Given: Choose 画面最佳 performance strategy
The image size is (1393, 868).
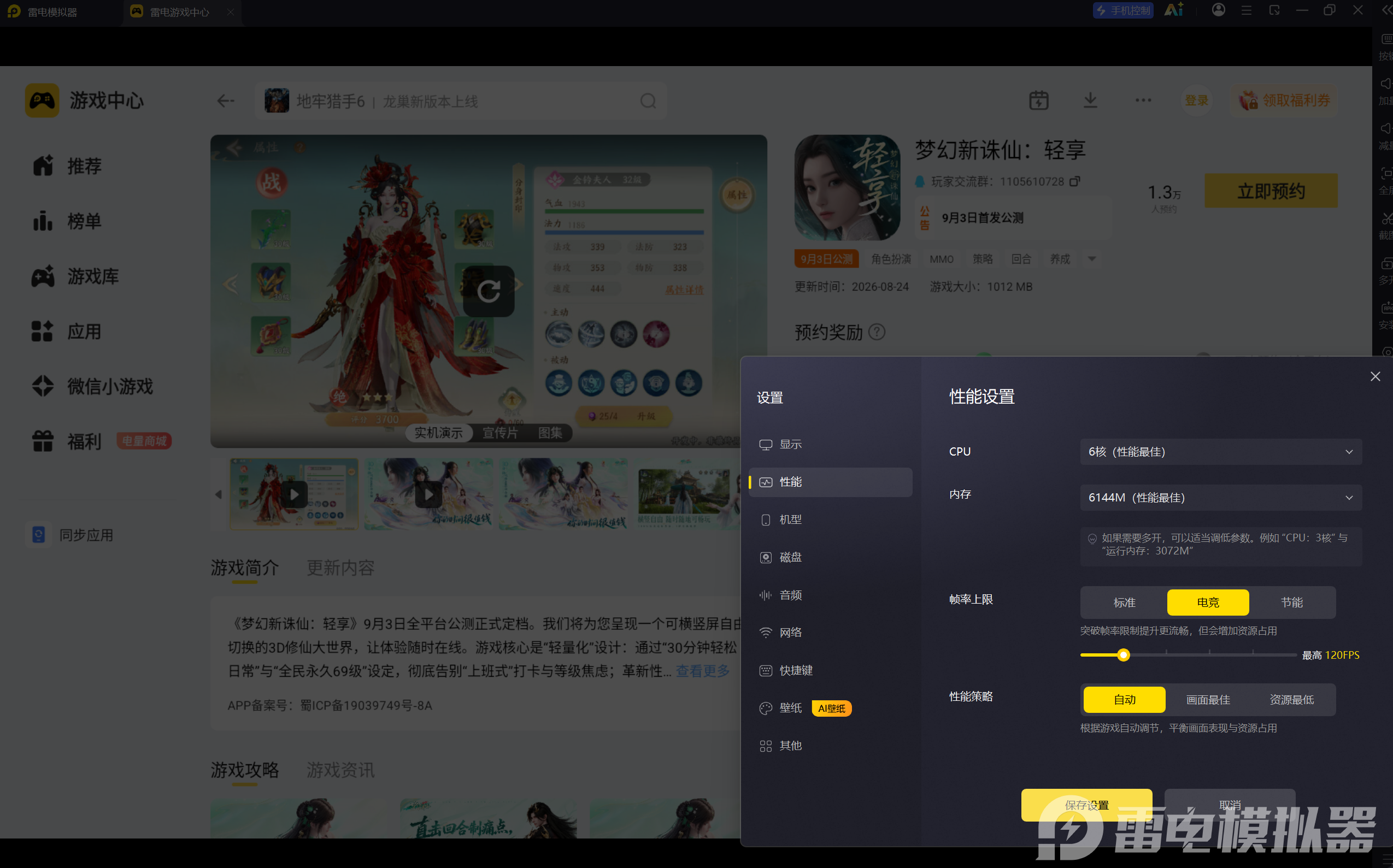Looking at the screenshot, I should [1208, 700].
